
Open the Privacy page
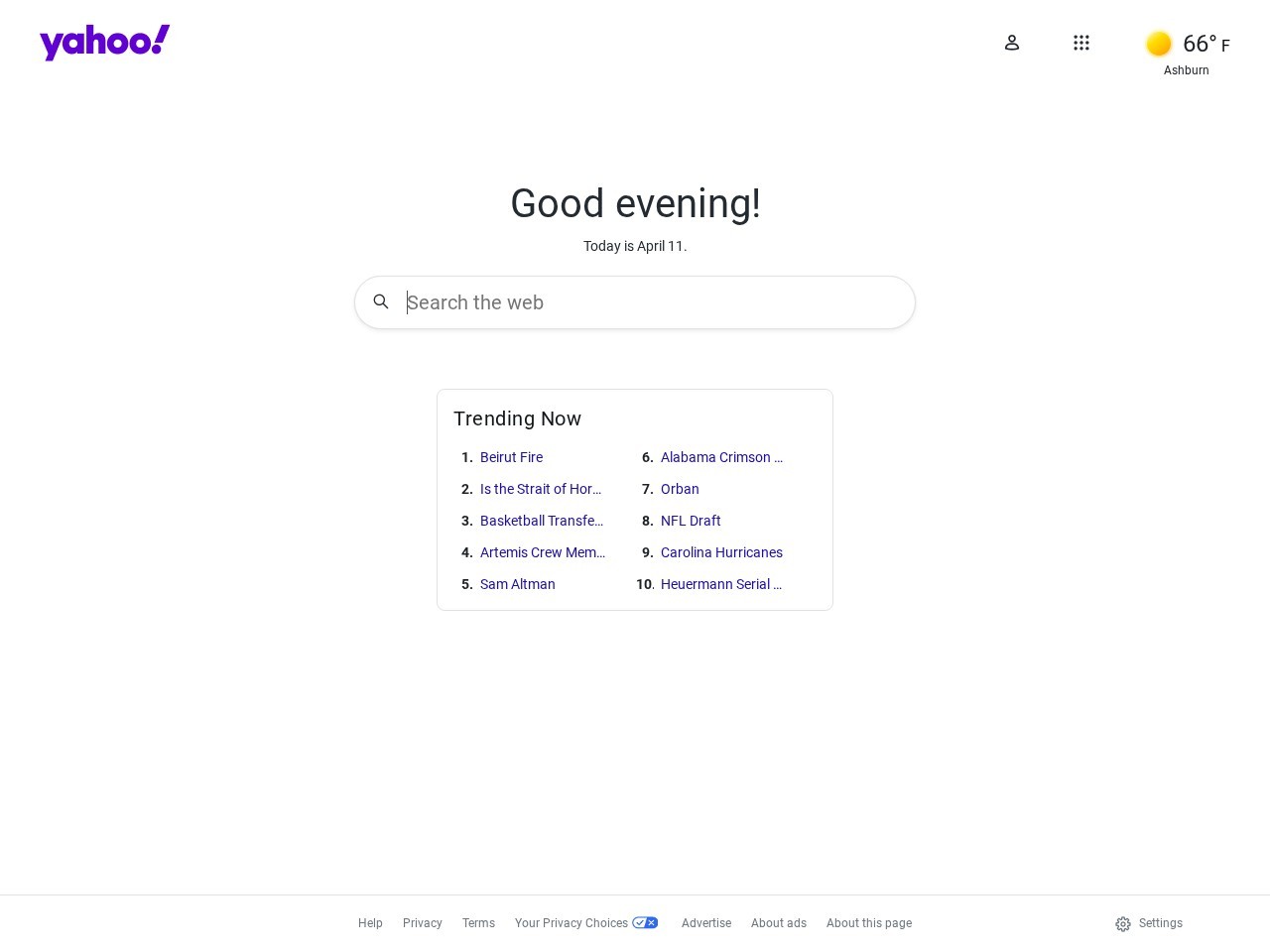423,922
